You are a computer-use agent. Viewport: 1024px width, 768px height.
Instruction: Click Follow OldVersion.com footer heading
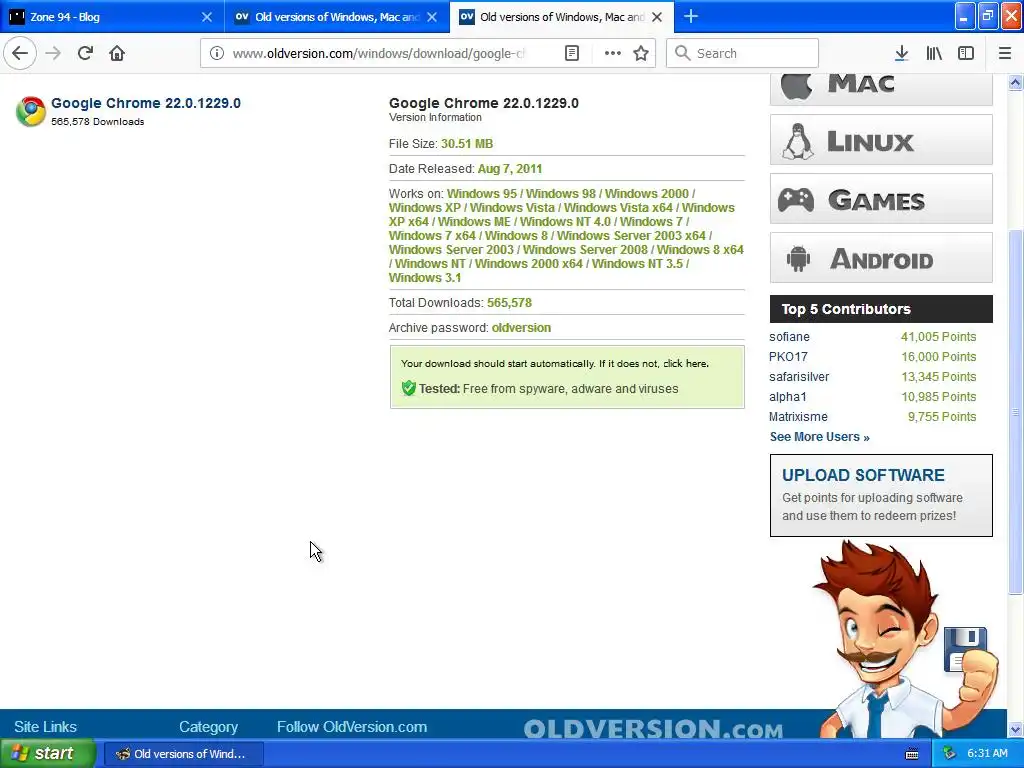click(352, 727)
